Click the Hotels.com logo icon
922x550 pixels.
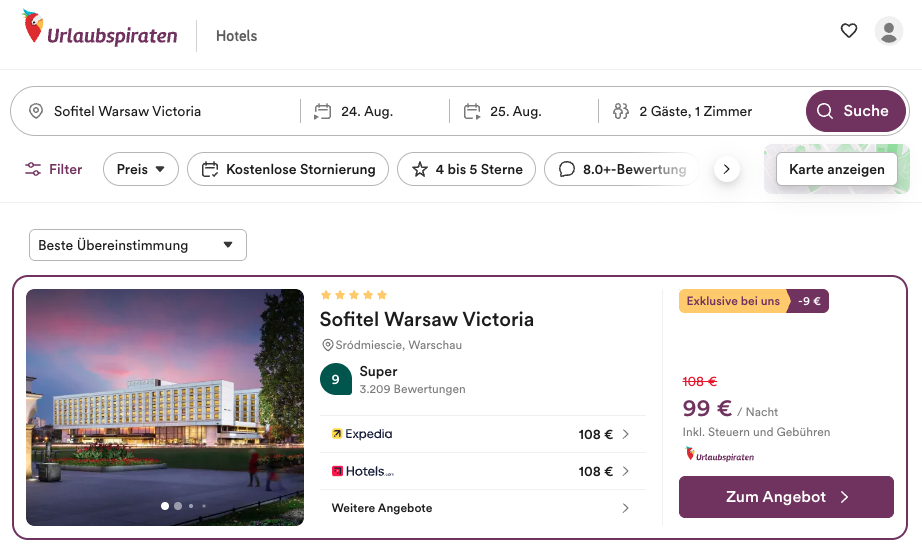[338, 471]
